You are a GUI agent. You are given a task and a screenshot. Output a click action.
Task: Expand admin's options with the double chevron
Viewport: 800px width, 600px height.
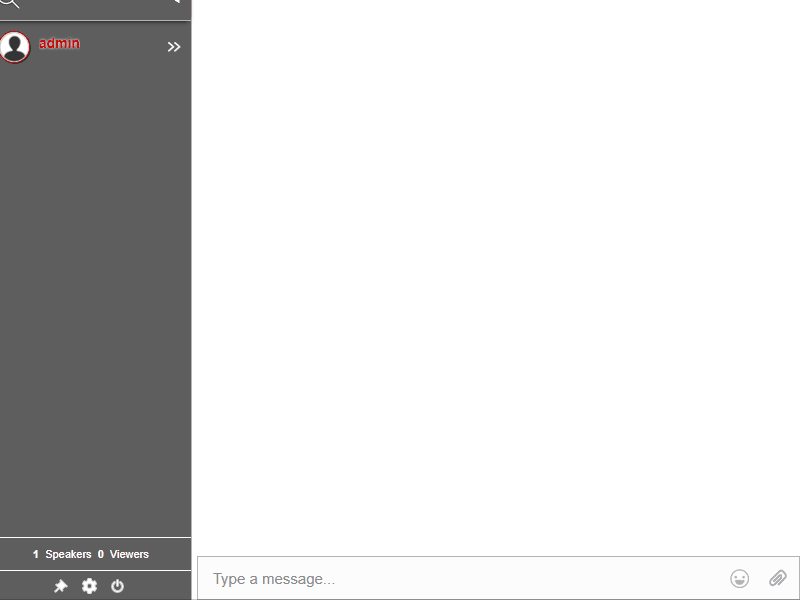point(174,46)
